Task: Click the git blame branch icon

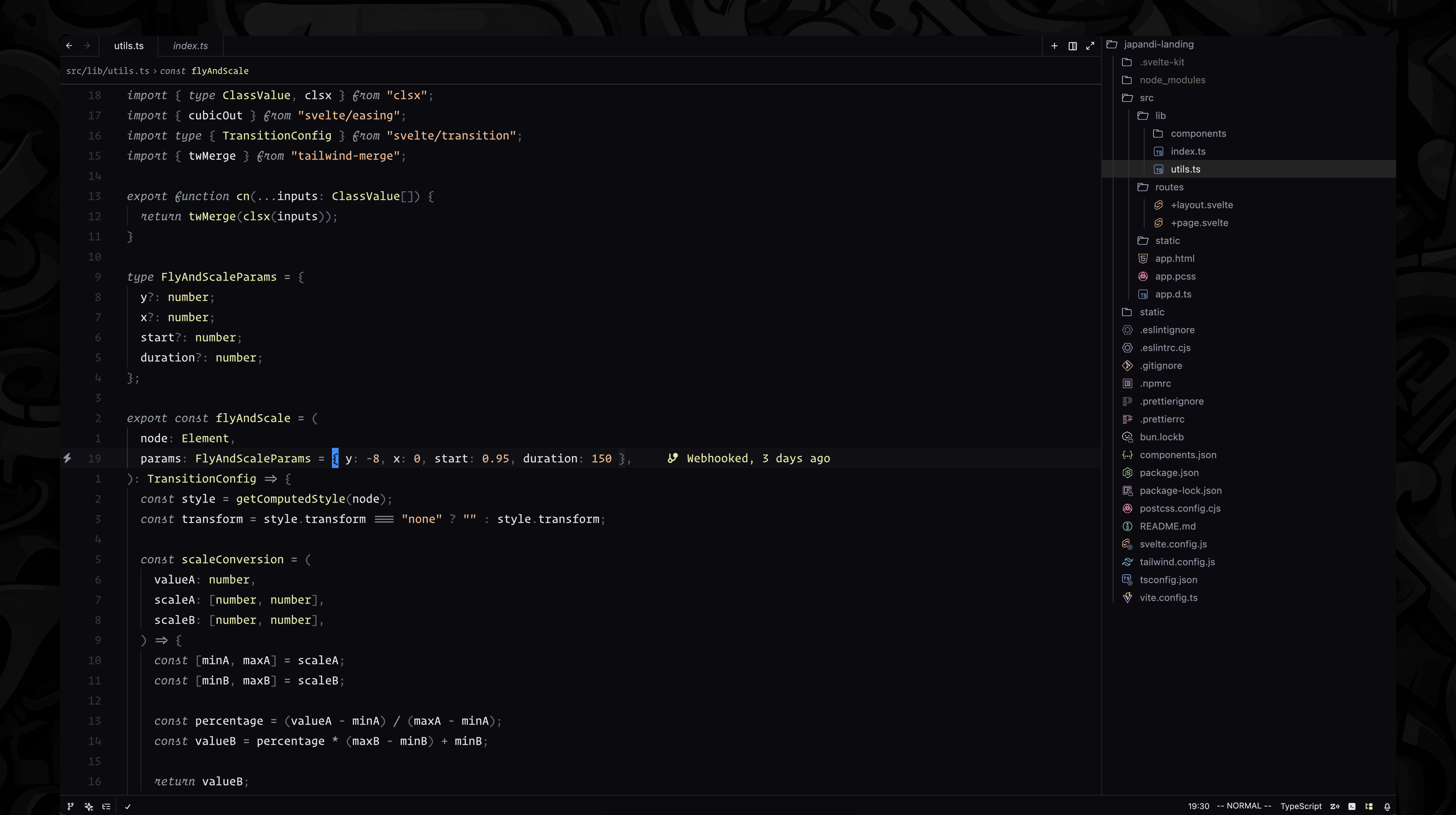Action: point(672,458)
